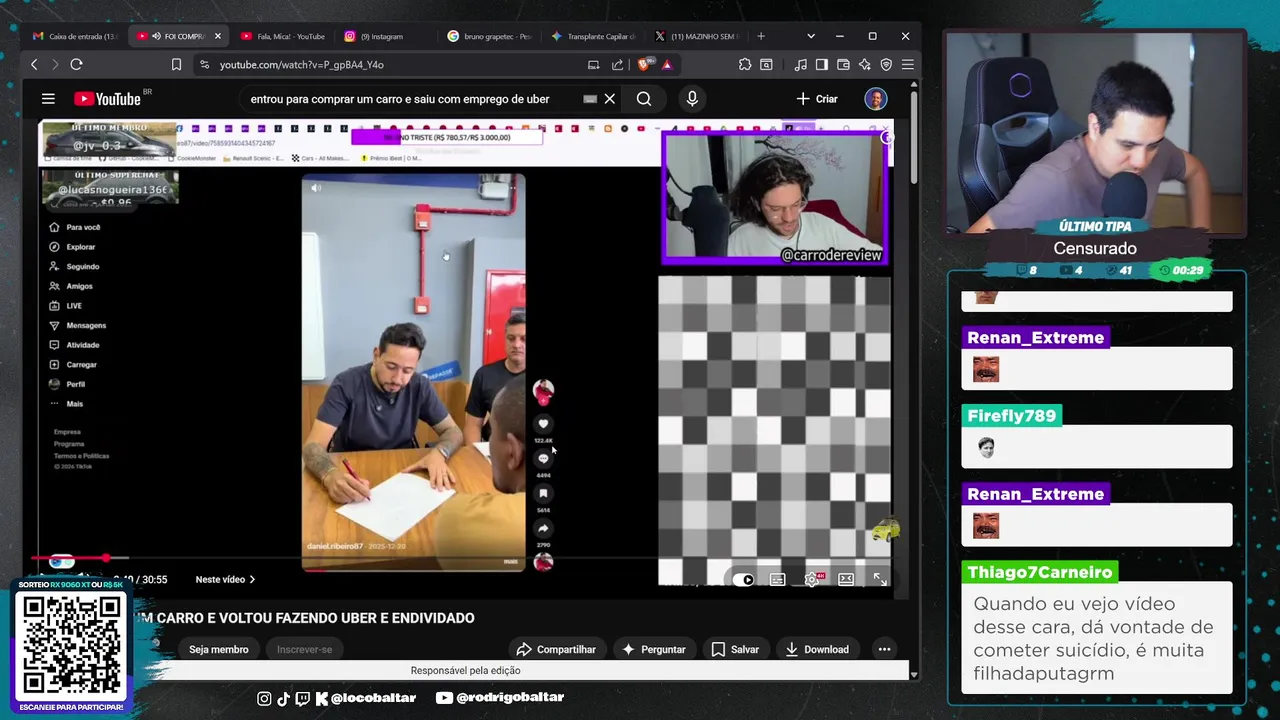Image resolution: width=1280 pixels, height=720 pixels.
Task: Switch to the bruno grapetec Google tab
Action: pyautogui.click(x=491, y=36)
